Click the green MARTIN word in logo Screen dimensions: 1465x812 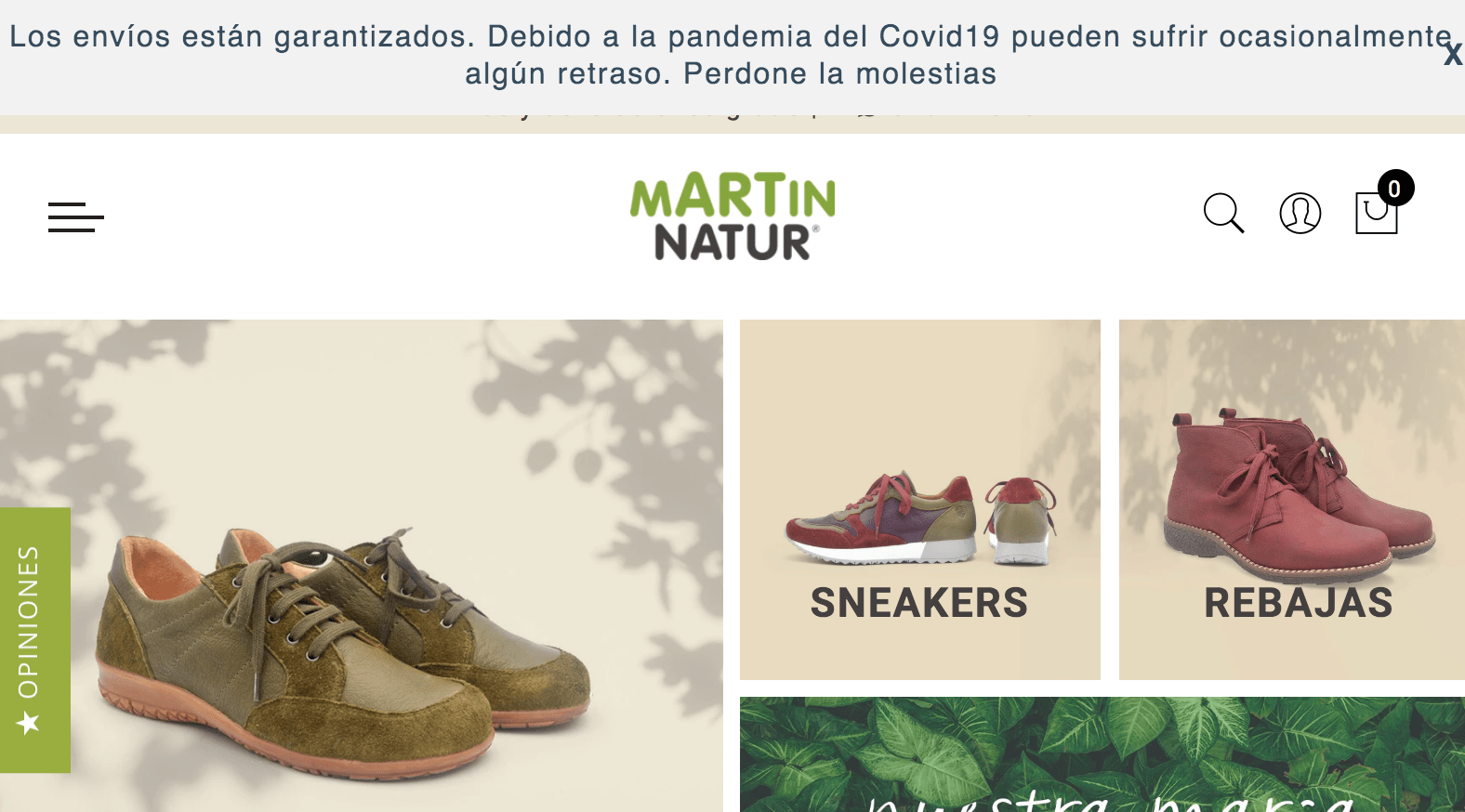pyautogui.click(x=732, y=195)
